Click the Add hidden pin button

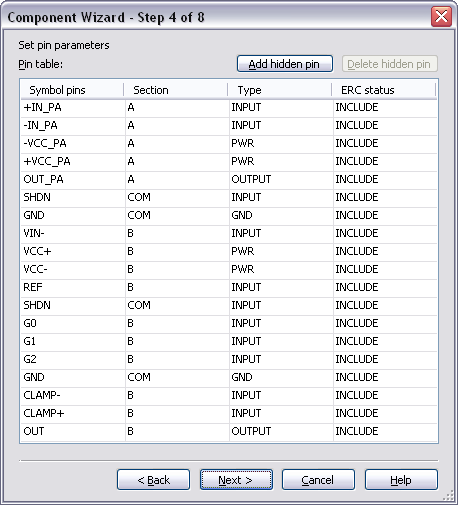tap(285, 64)
